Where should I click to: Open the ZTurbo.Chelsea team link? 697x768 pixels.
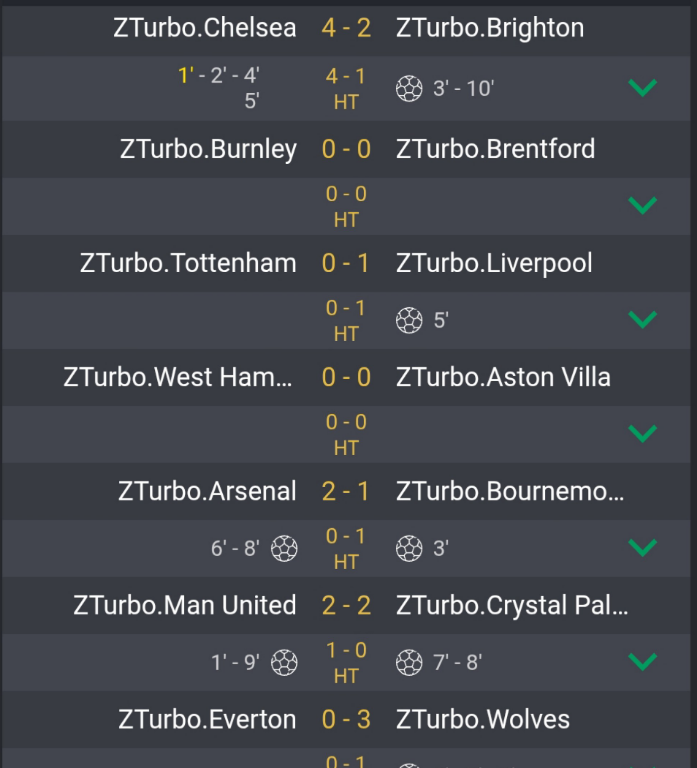point(205,28)
